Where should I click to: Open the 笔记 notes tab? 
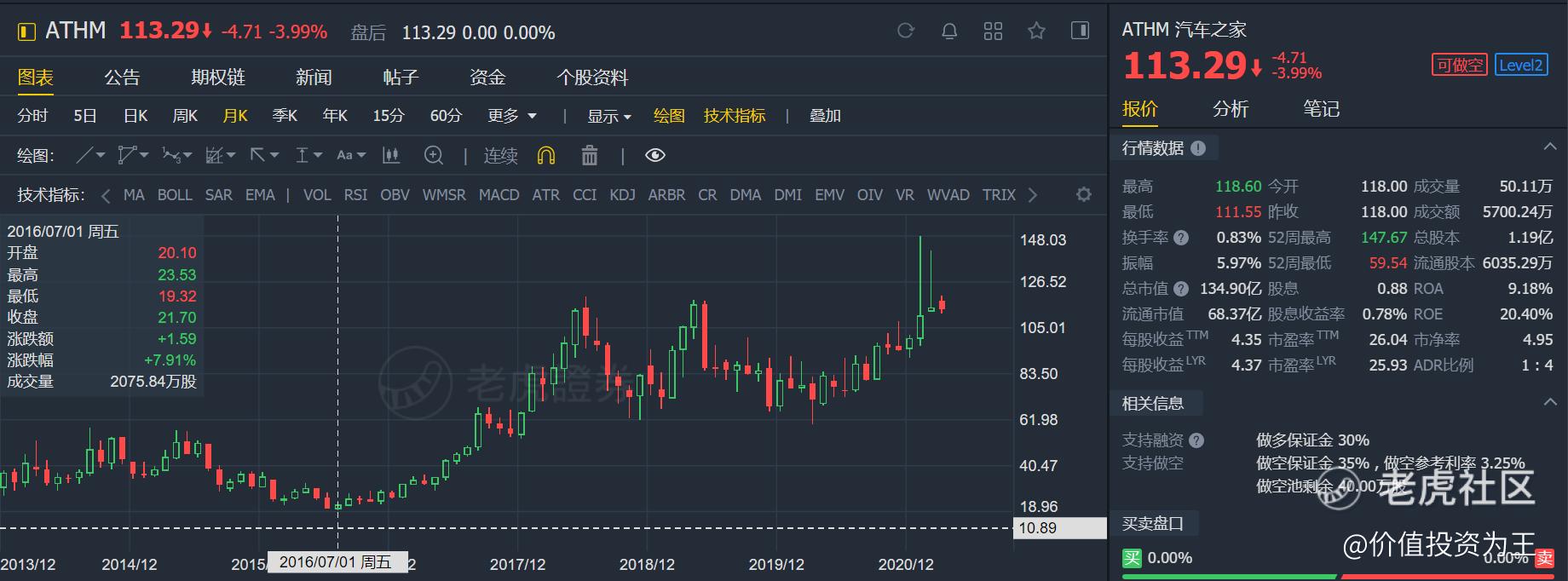1321,109
